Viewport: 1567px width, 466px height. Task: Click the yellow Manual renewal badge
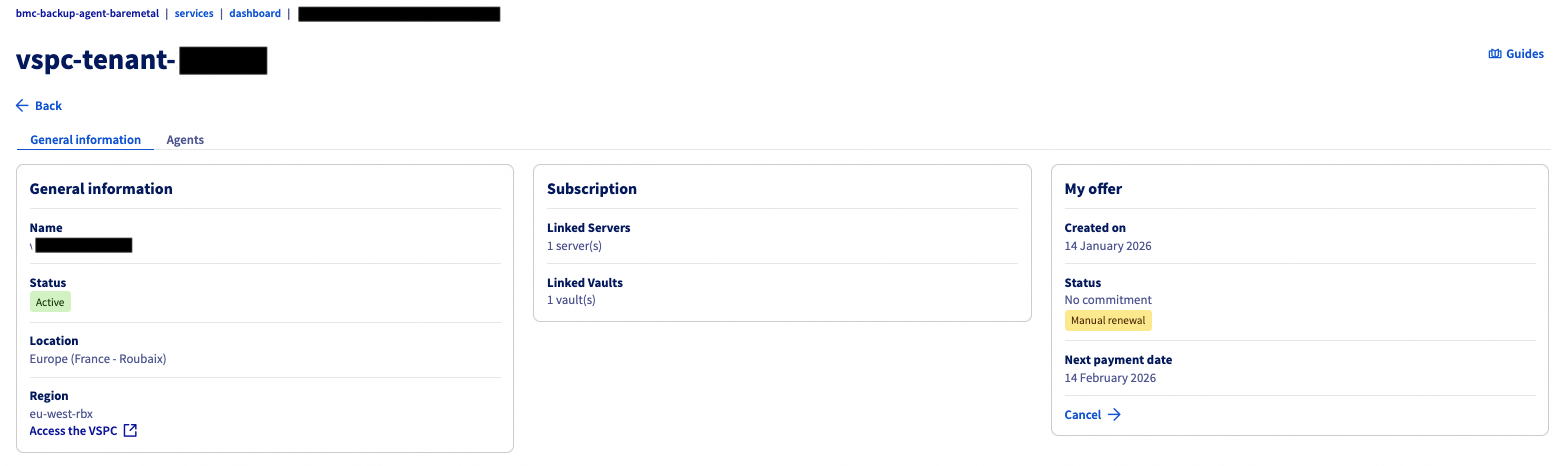point(1108,321)
